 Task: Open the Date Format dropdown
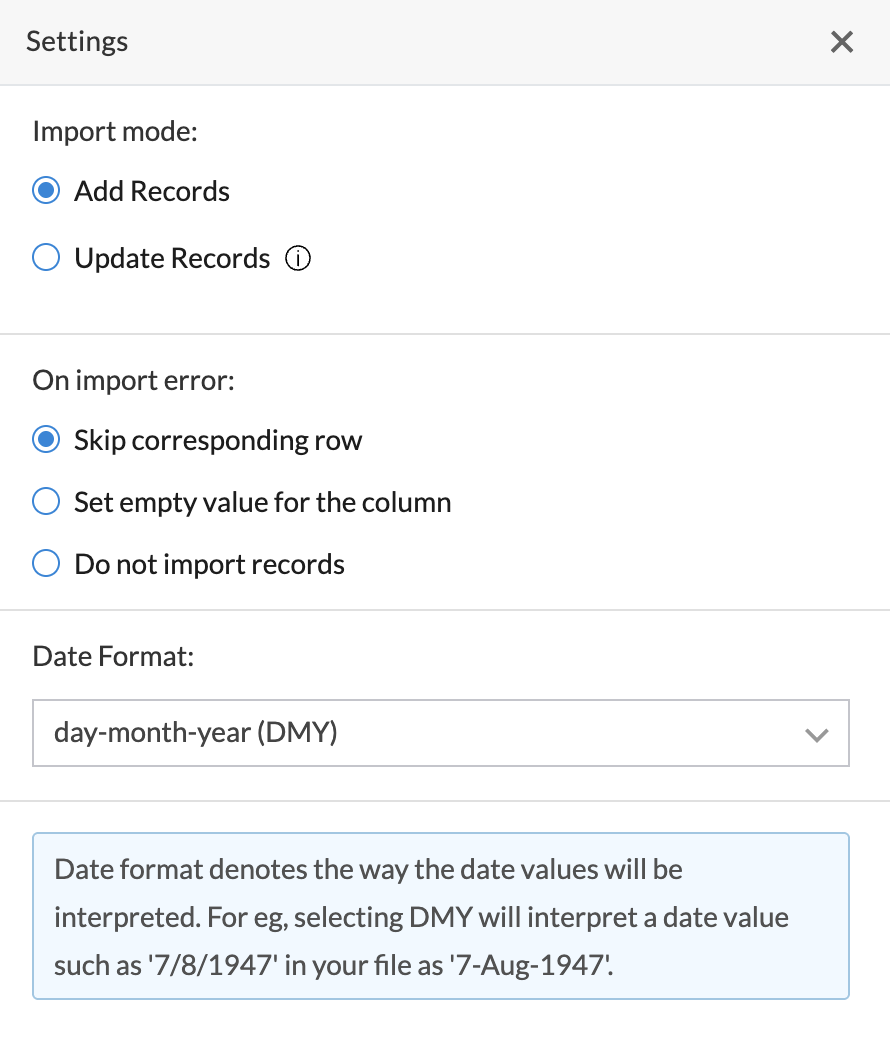point(440,733)
